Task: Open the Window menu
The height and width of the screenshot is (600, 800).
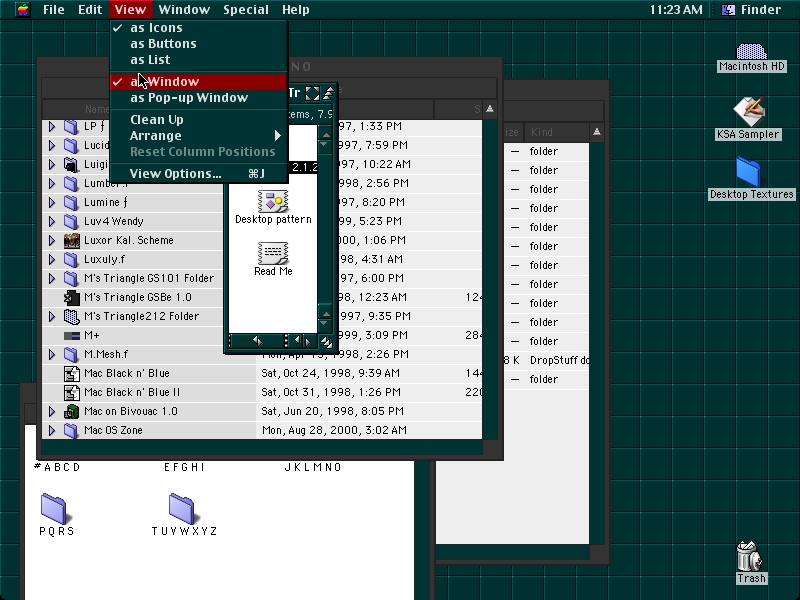Action: (x=184, y=10)
